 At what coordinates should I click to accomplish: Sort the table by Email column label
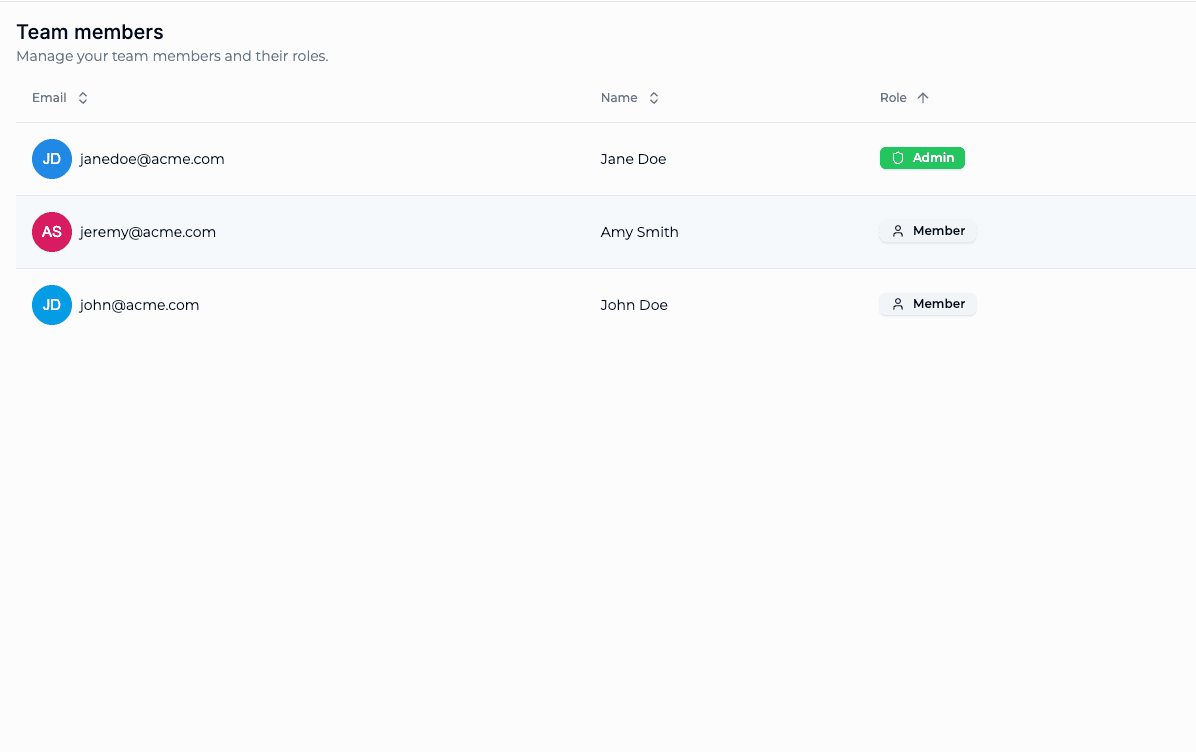click(x=49, y=98)
